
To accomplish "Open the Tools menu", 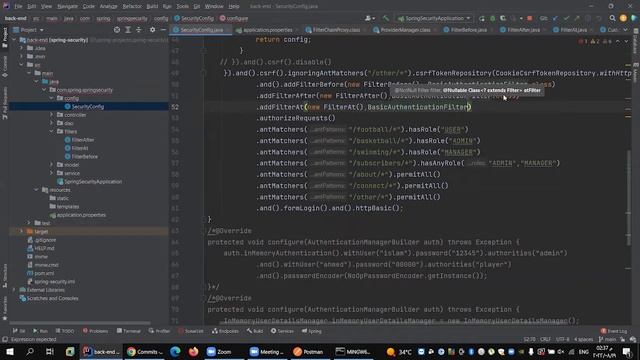I will click(x=182, y=6).
